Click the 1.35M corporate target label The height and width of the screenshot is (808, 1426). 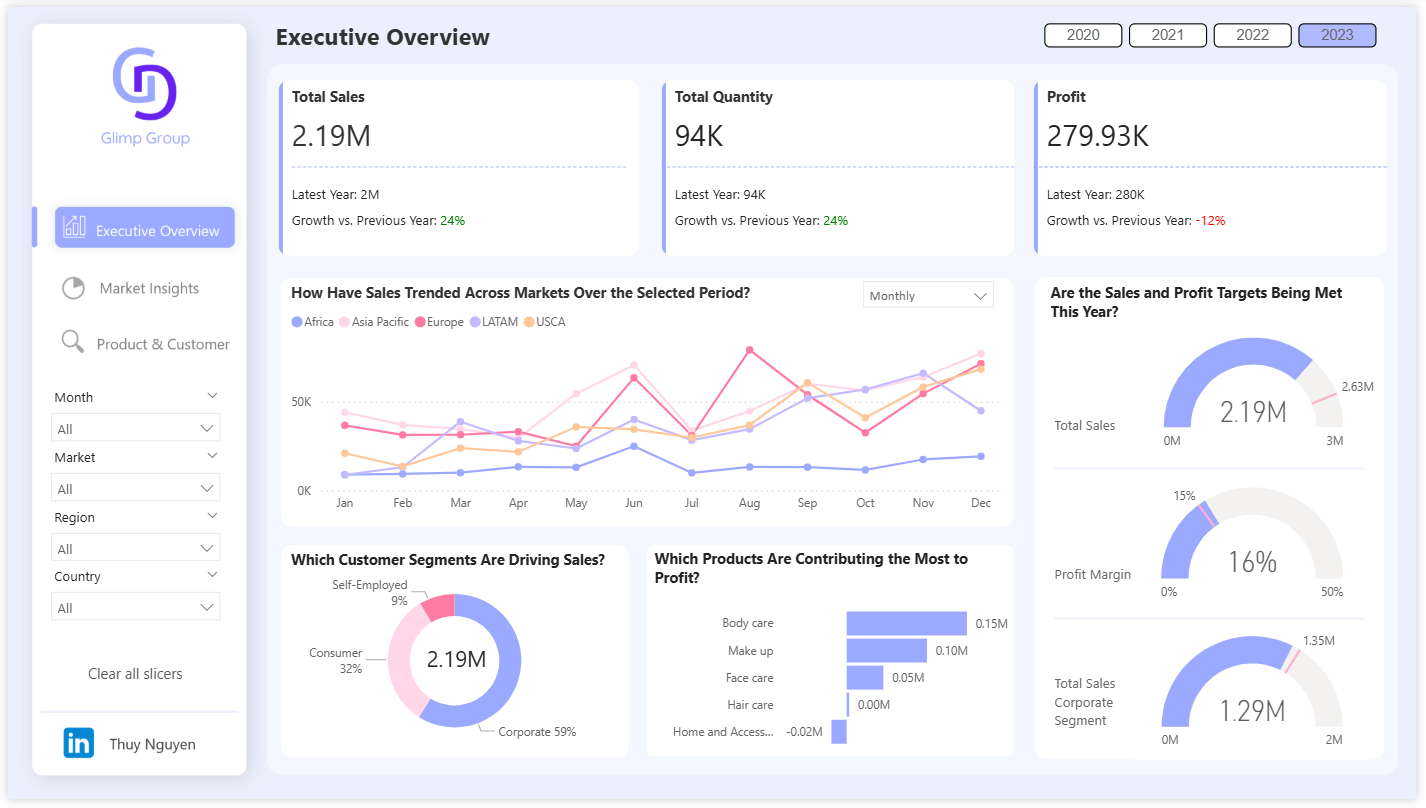(1319, 640)
